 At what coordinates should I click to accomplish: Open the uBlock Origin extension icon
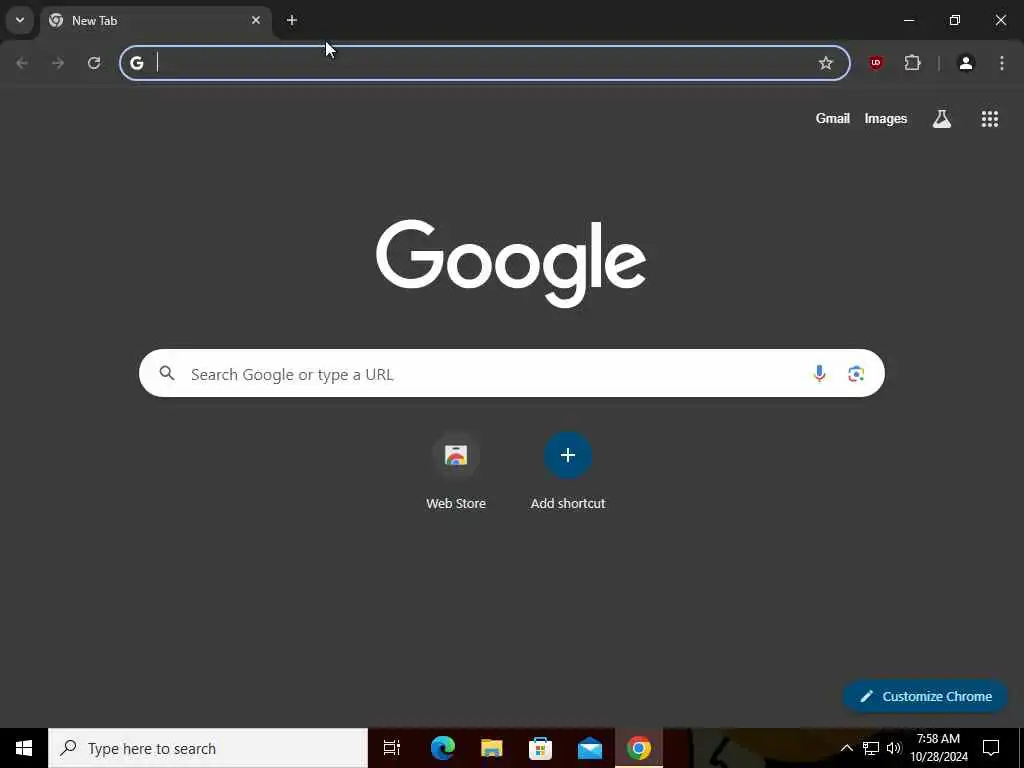tap(876, 63)
